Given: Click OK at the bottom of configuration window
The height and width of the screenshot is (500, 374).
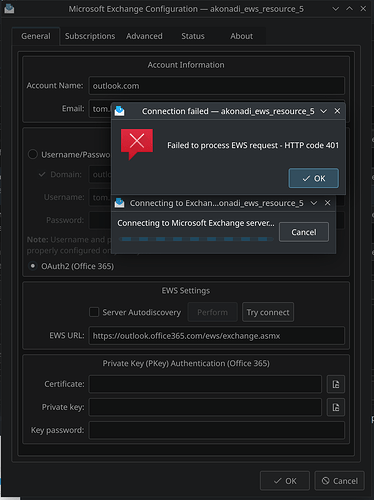Looking at the screenshot, I should coord(285,481).
